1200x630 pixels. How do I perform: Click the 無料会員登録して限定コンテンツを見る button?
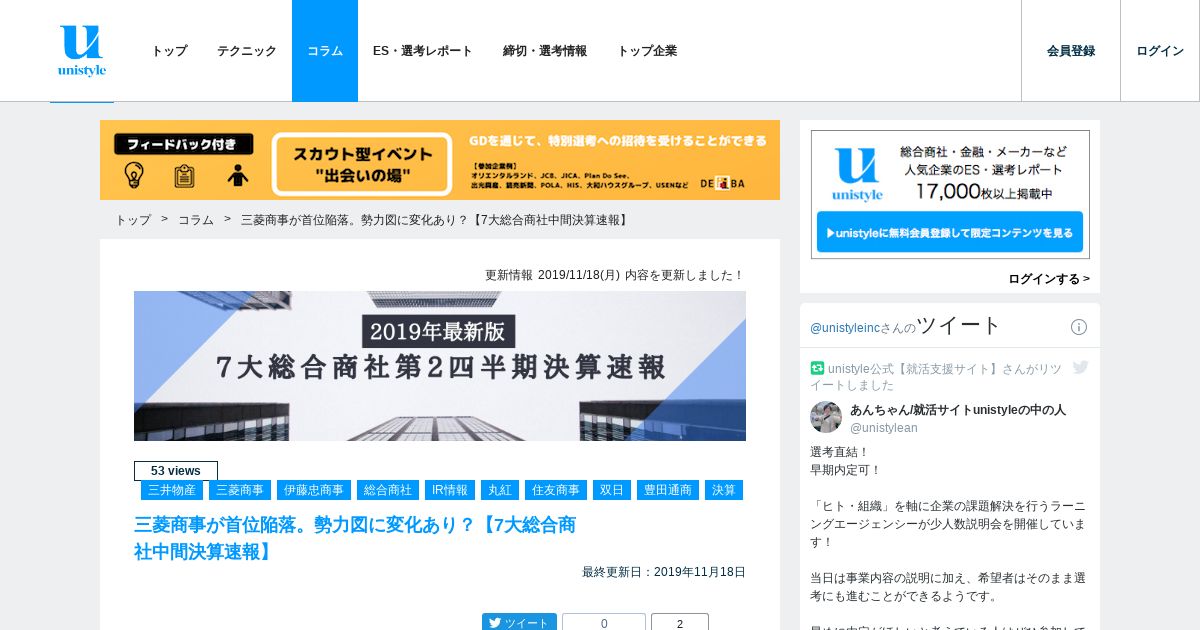(950, 232)
